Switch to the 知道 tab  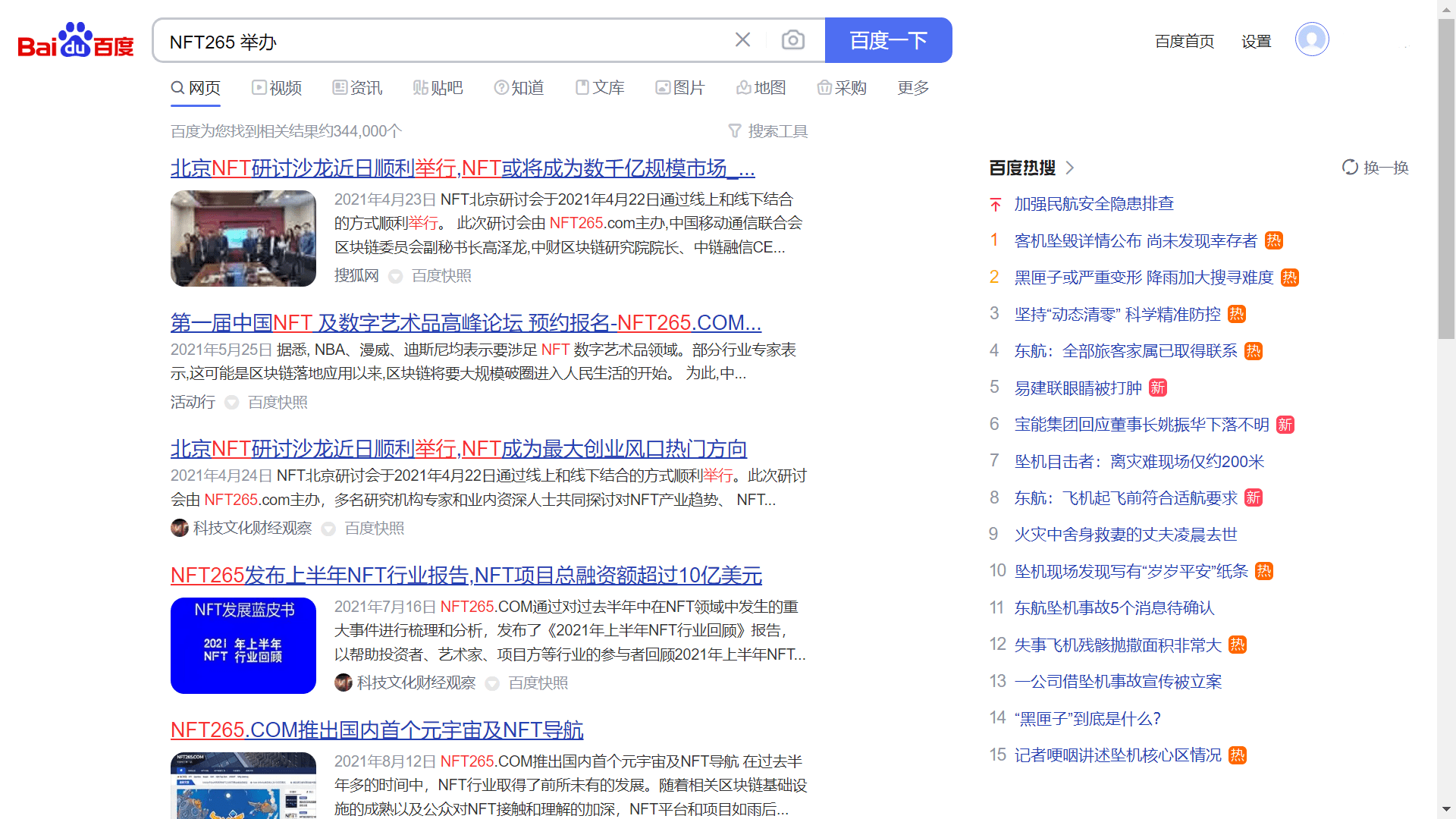[x=519, y=88]
